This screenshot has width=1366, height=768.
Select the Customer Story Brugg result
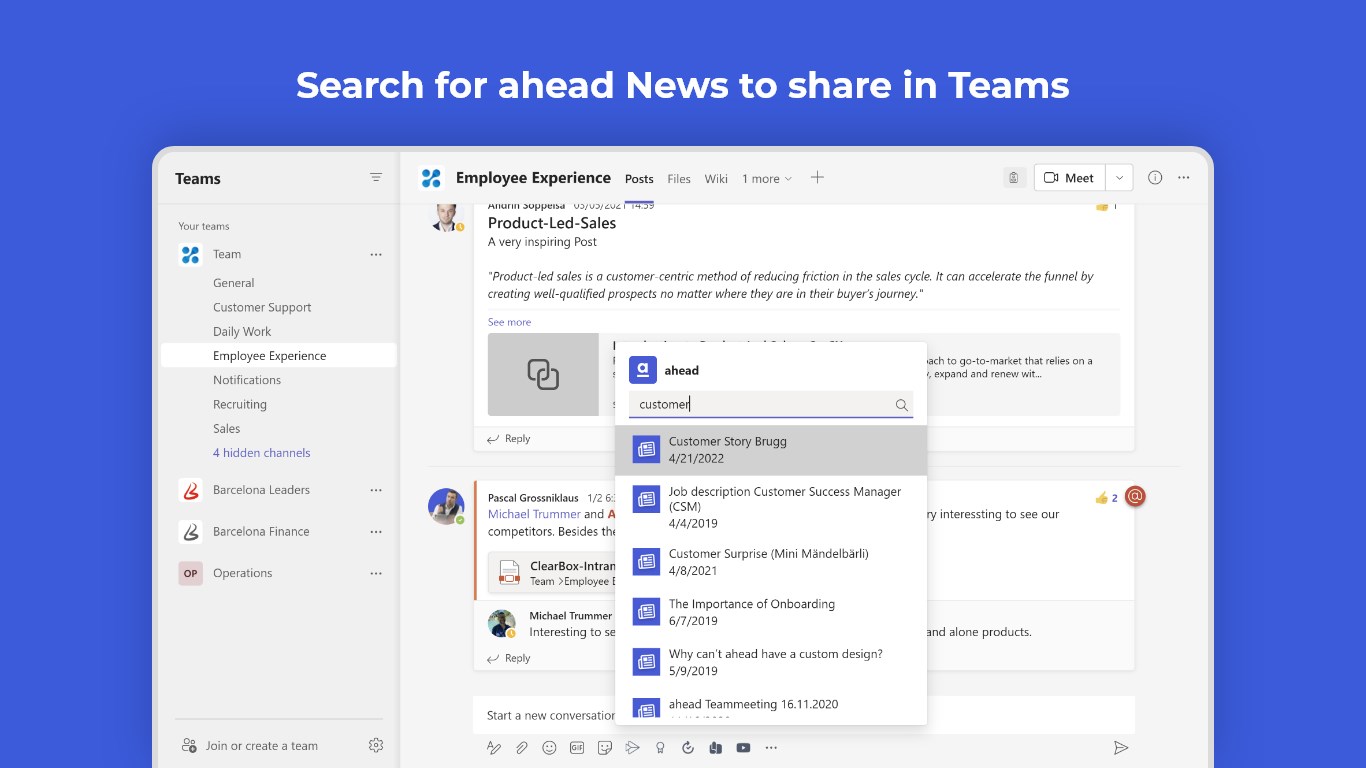(771, 450)
